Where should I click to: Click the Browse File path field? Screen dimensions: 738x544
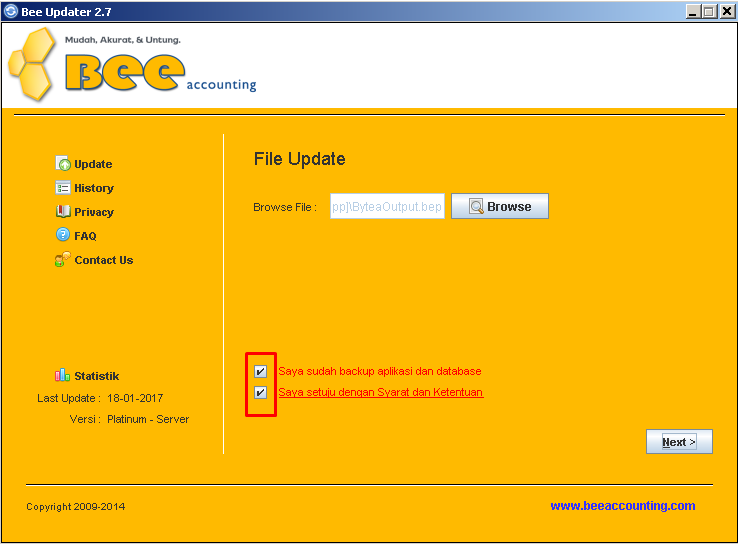[387, 206]
